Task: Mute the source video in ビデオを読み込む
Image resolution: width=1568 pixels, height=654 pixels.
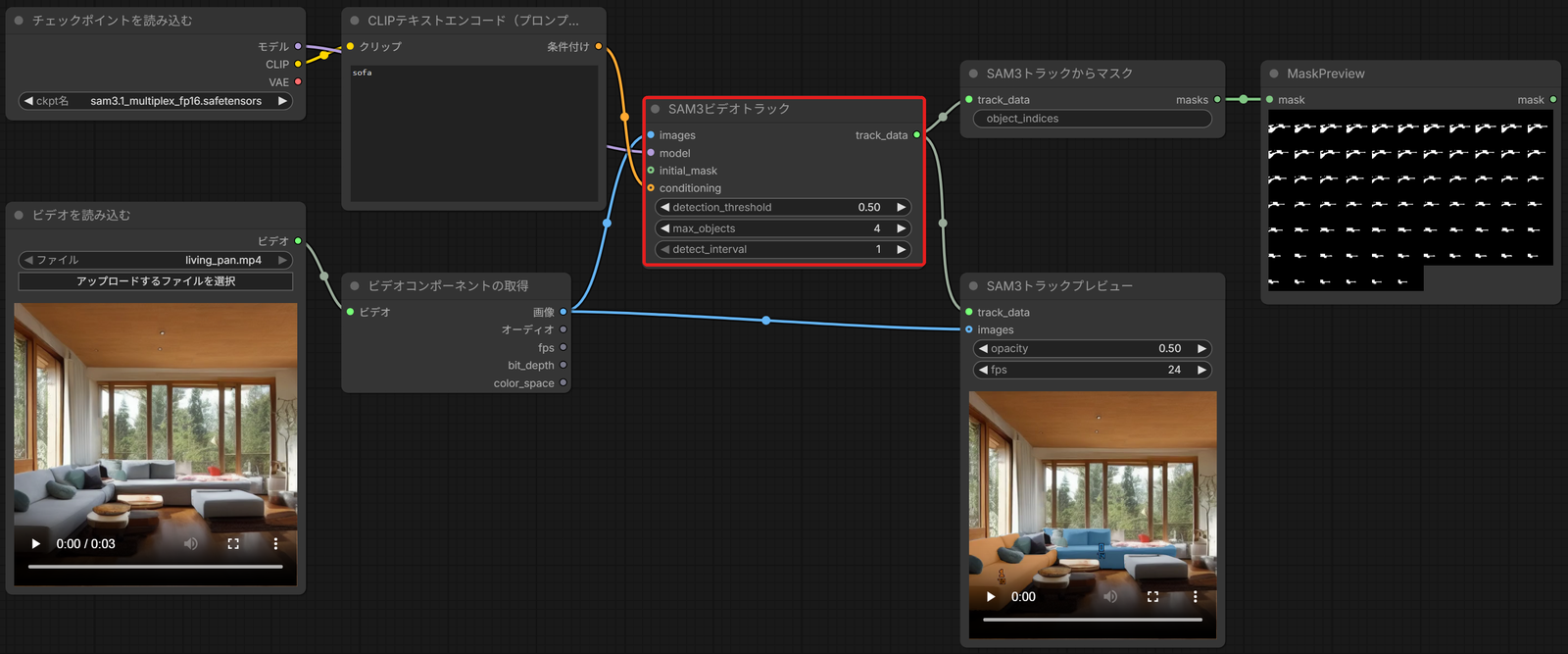Action: pyautogui.click(x=191, y=543)
